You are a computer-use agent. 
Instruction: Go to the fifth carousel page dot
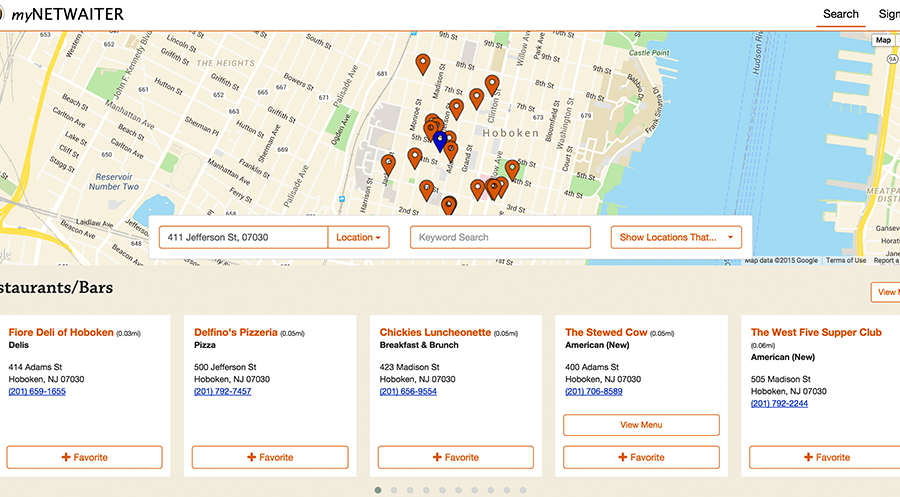[x=442, y=490]
